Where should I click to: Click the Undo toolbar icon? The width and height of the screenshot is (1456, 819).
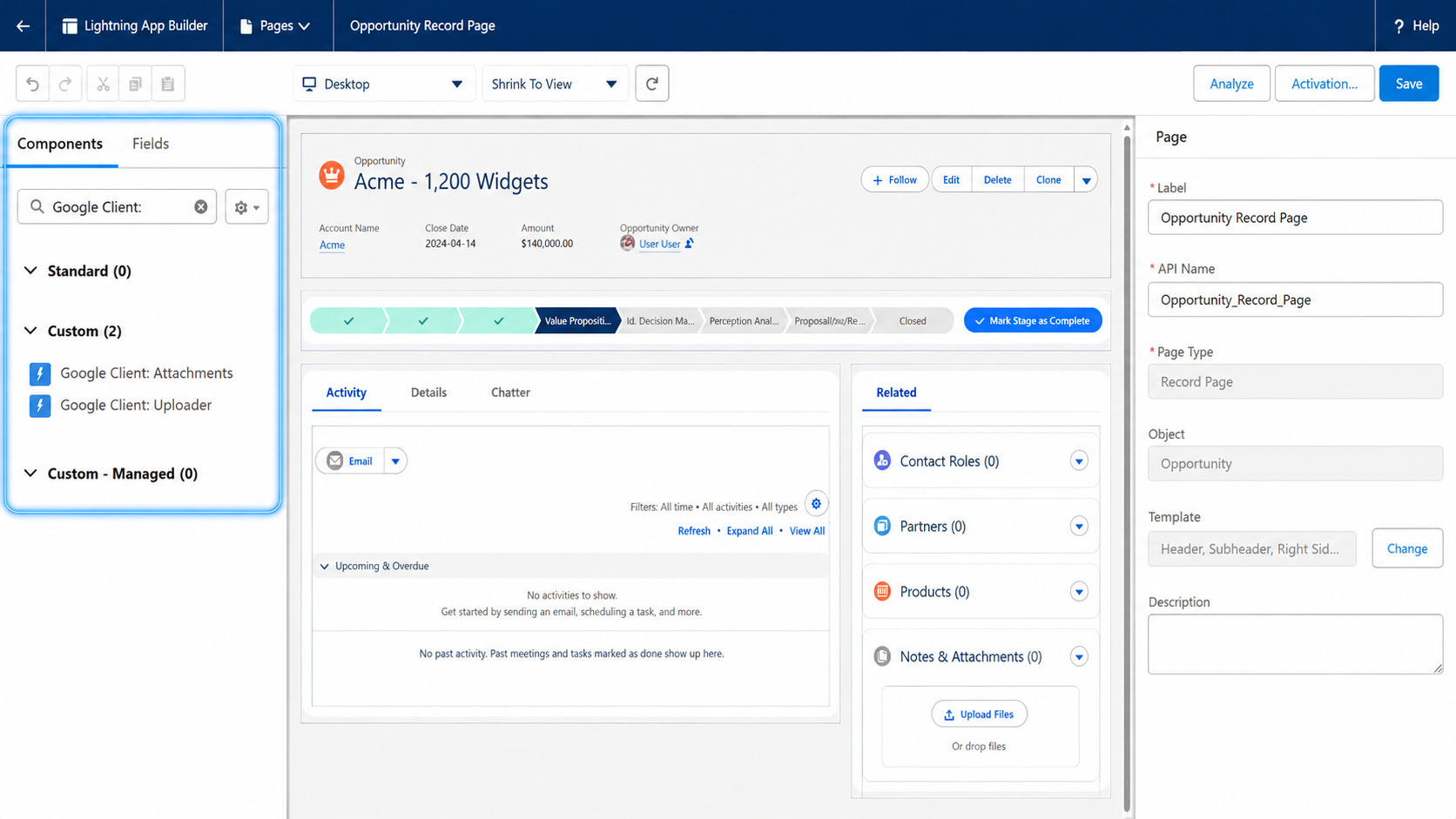[x=33, y=84]
